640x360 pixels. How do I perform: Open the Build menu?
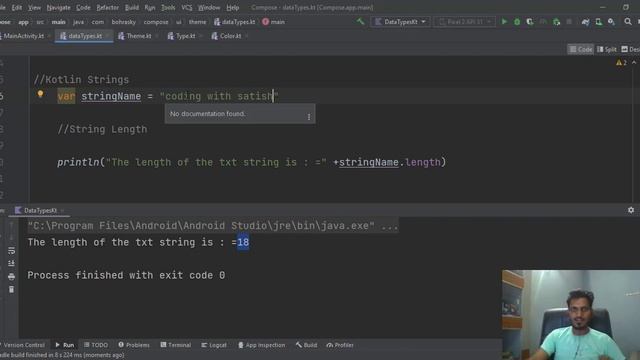132,7
